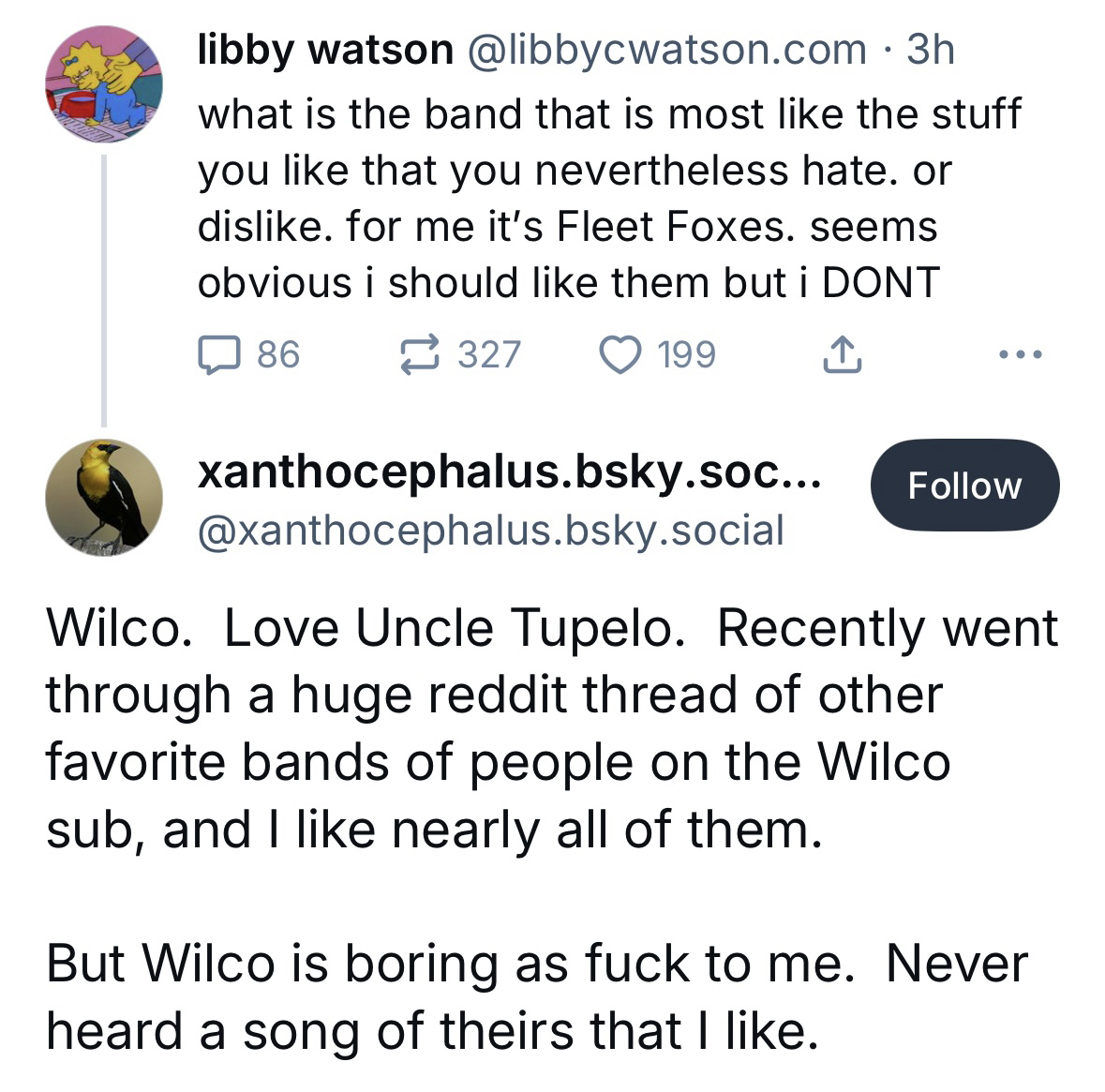Click the libby watson display name
The image size is (1105, 1092).
[325, 49]
